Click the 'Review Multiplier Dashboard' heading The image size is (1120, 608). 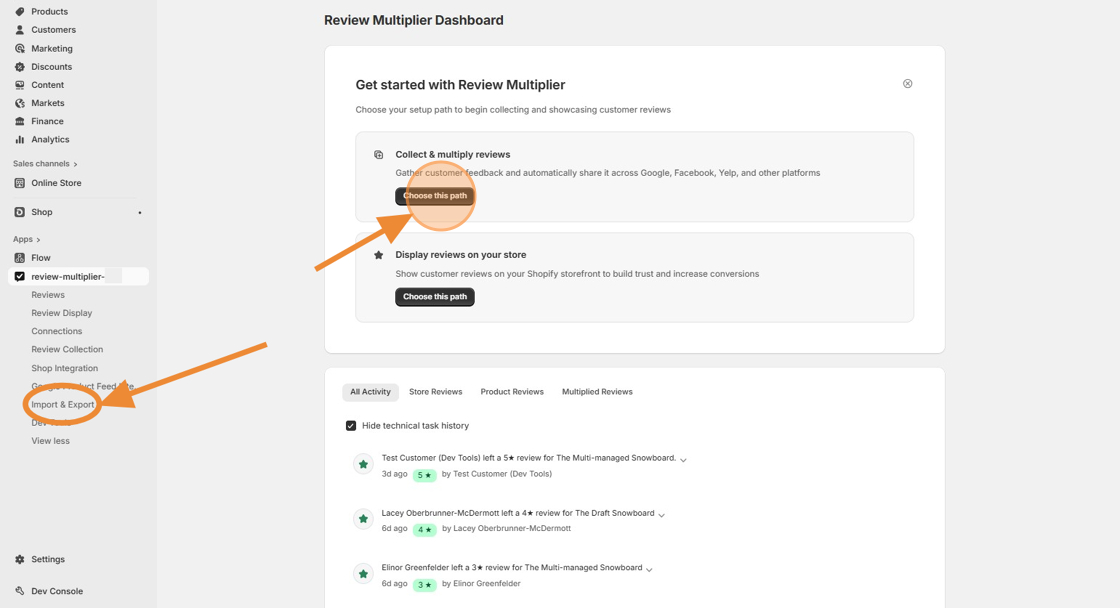tap(414, 20)
